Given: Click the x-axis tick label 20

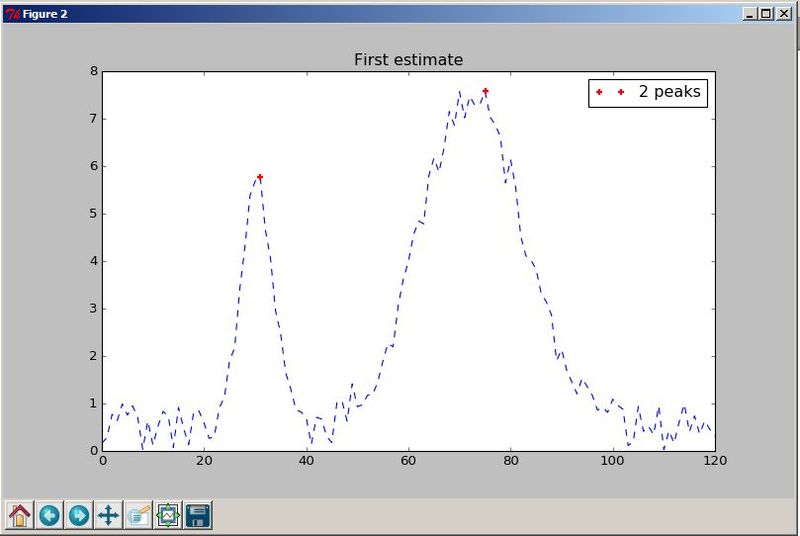Looking at the screenshot, I should coord(204,461).
